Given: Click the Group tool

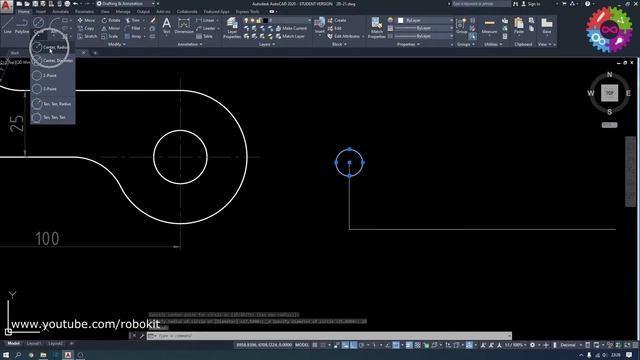Looking at the screenshot, I should tap(461, 25).
